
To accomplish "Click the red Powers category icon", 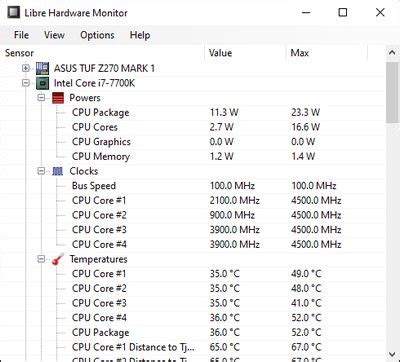I will (58, 98).
